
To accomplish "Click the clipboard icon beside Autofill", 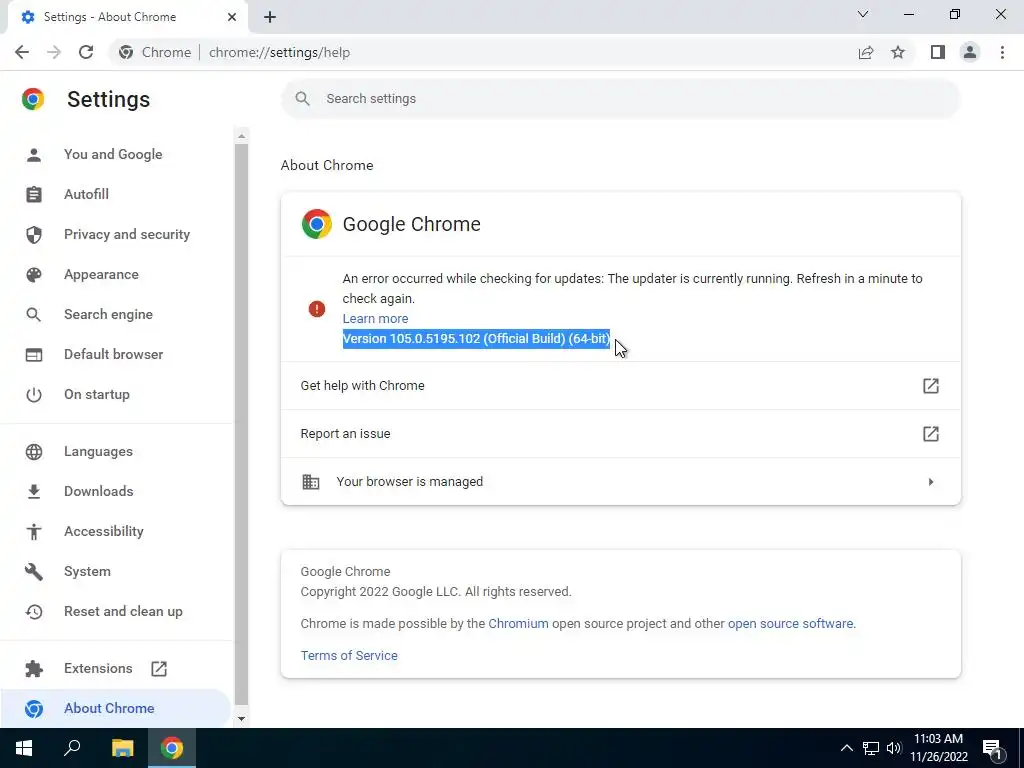I will pyautogui.click(x=34, y=194).
